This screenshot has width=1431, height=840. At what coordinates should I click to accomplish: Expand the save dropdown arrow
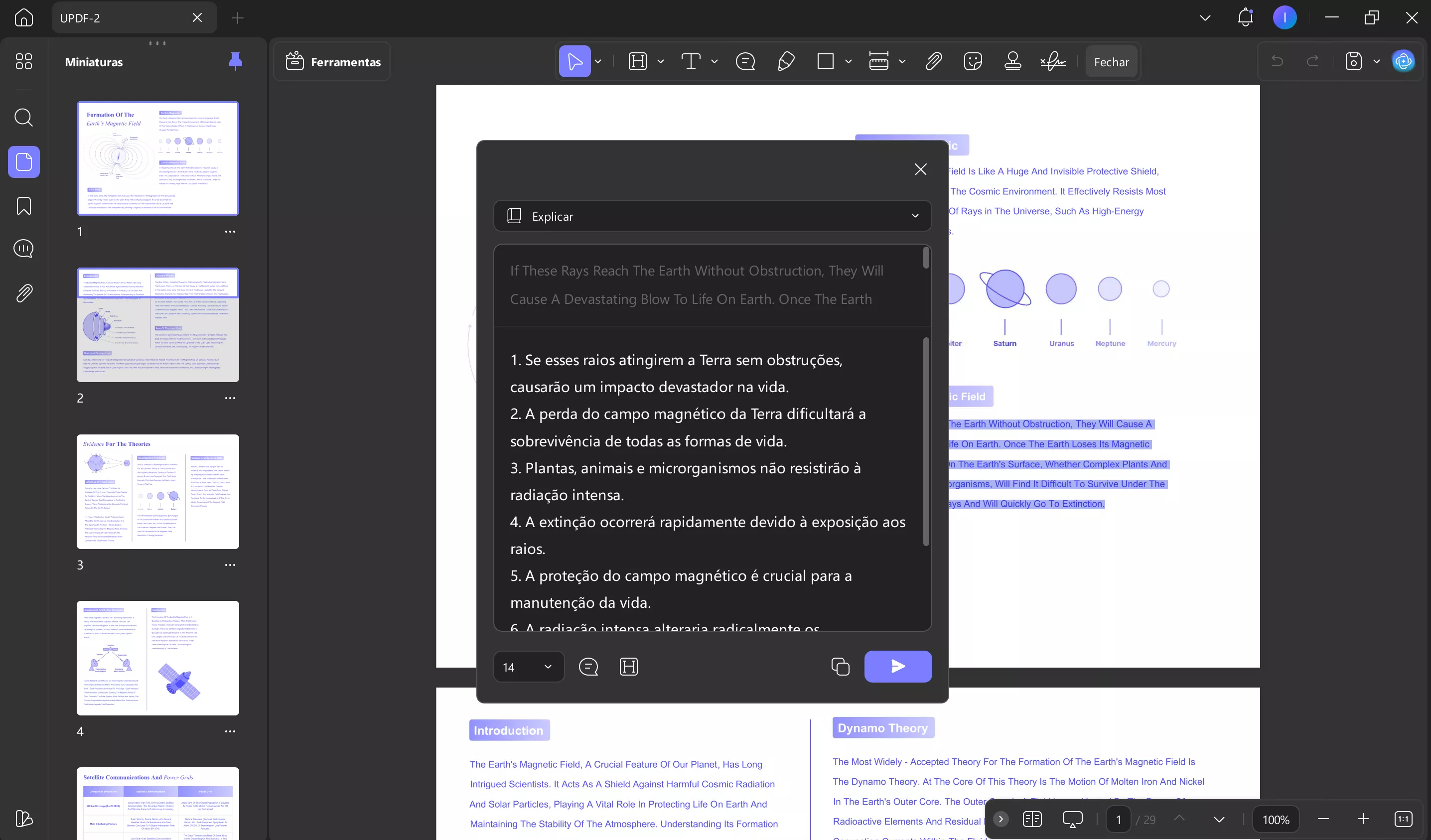[1377, 61]
